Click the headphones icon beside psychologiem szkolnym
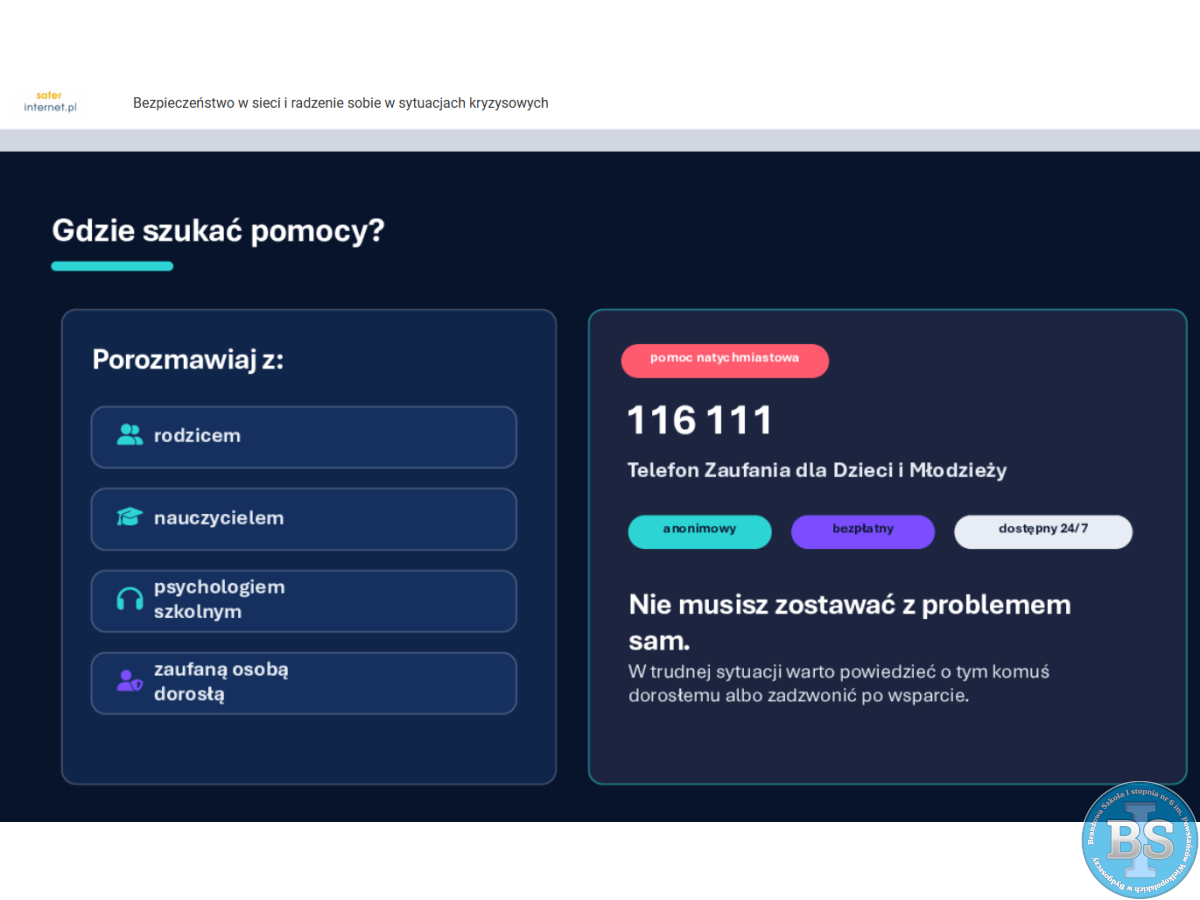Image resolution: width=1200 pixels, height=900 pixels. [x=130, y=600]
